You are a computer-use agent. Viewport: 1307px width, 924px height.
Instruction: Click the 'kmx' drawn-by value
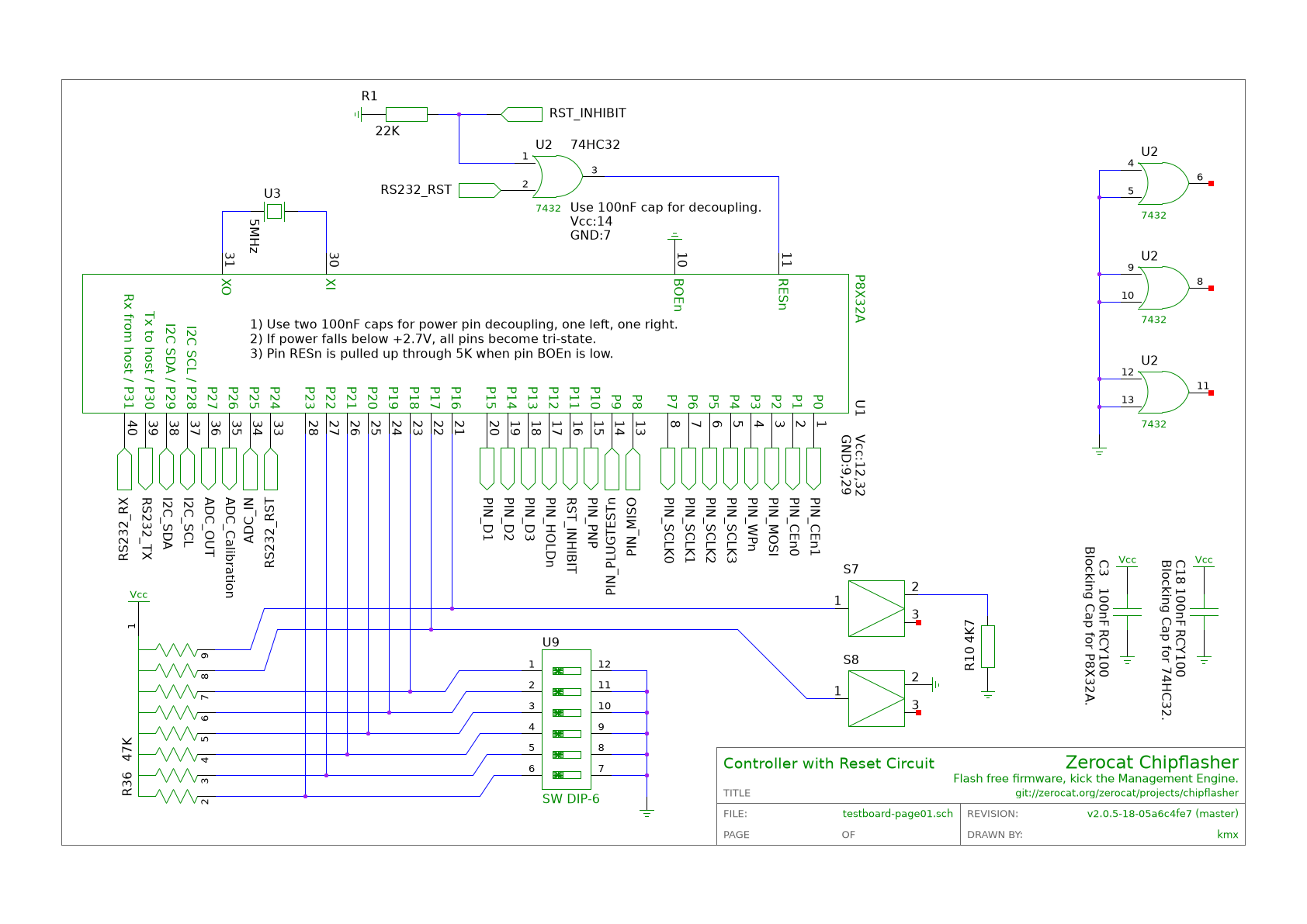[1228, 835]
